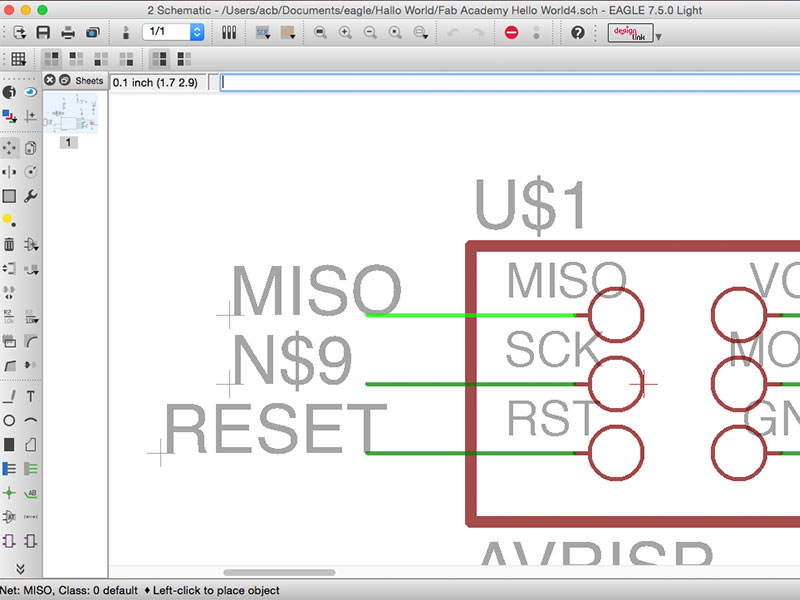Open the Grid settings icon
The width and height of the screenshot is (800, 600).
(18, 59)
